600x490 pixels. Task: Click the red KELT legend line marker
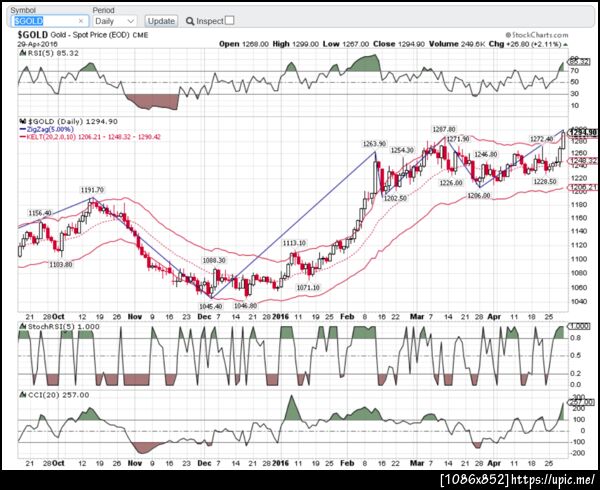coord(23,137)
